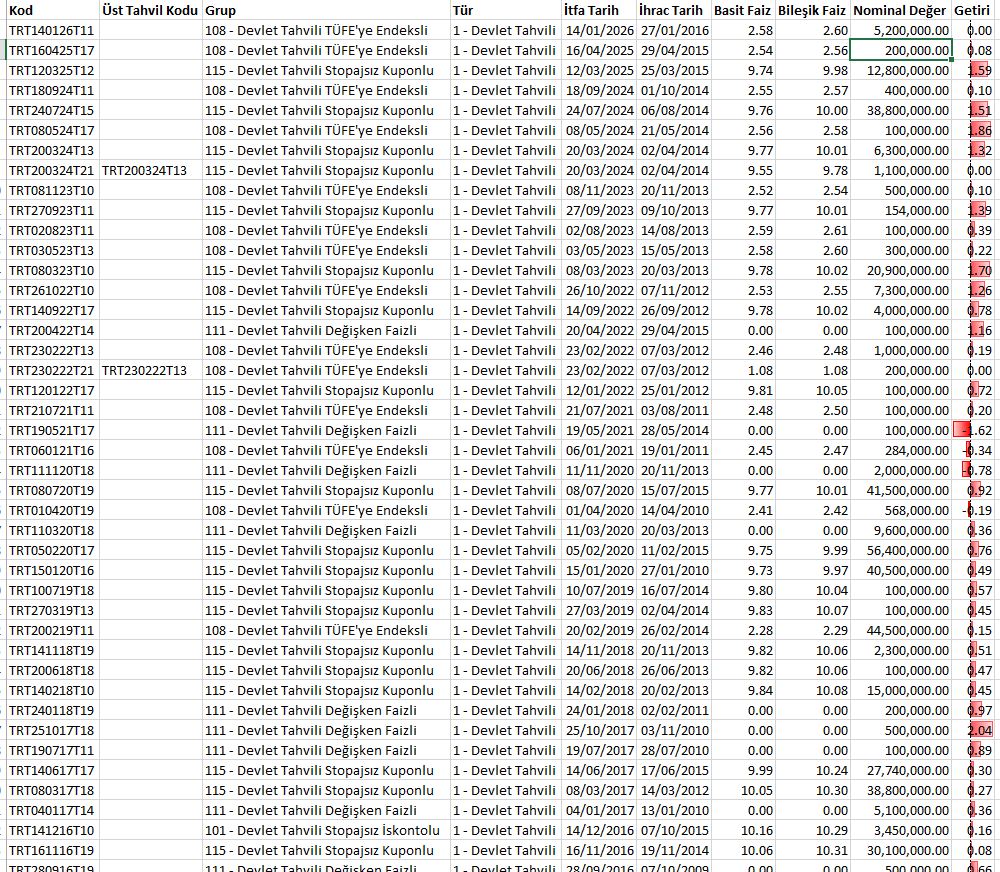Click Bileşik Faiz 10.04 of TRT100719T18
This screenshot has height=872, width=1000.
[812, 591]
